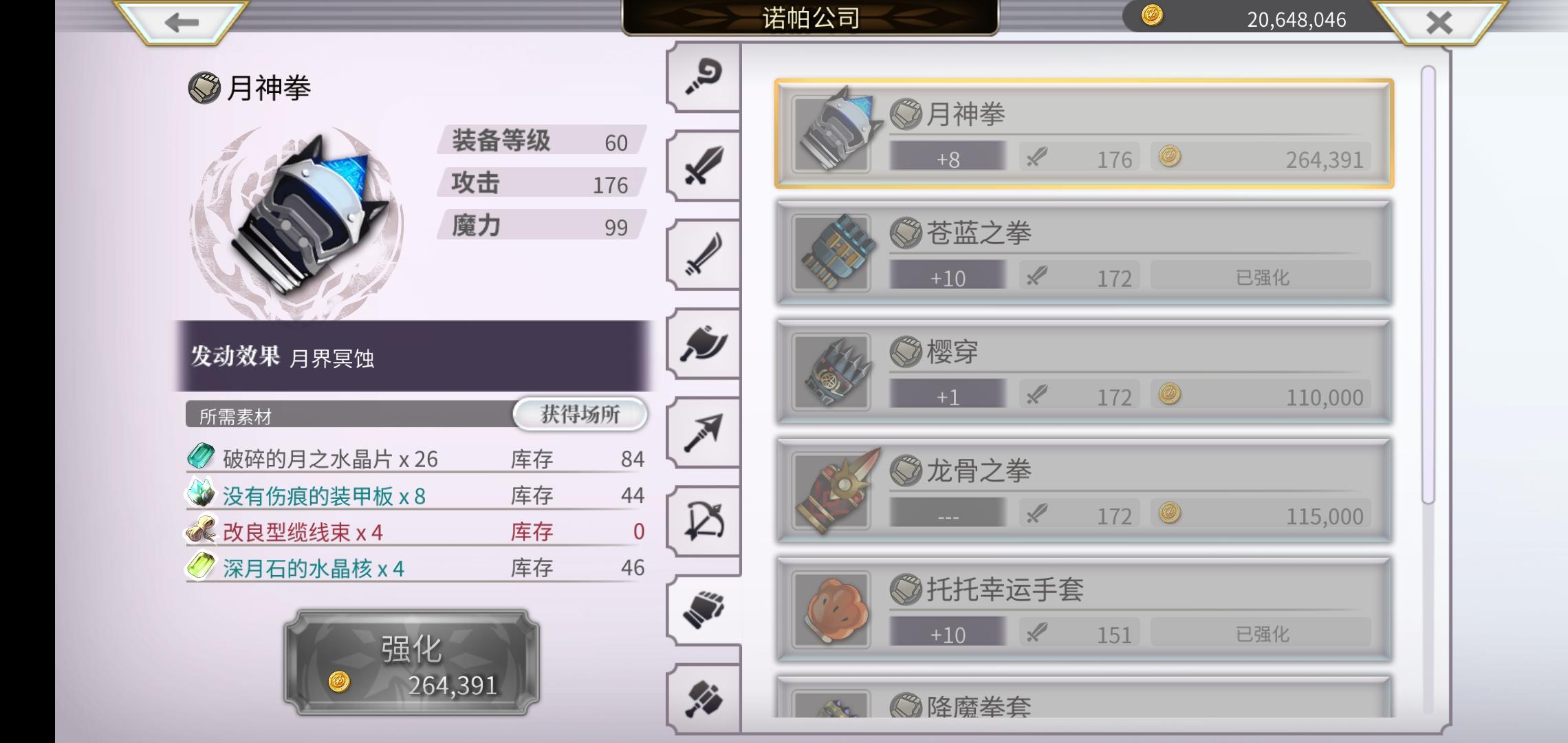The width and height of the screenshot is (1568, 743).
Task: Click the 没有伤痕的装甲板 material row
Action: coord(415,495)
